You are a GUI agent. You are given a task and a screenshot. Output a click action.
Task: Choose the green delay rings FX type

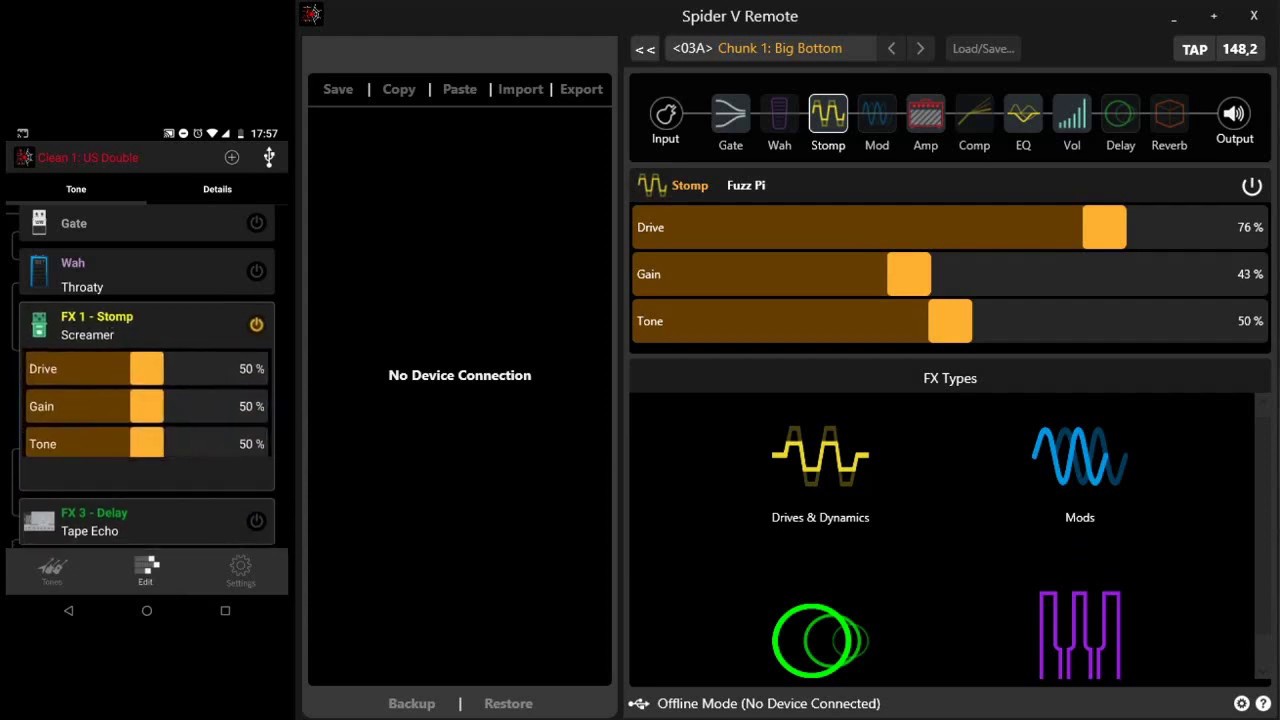(x=820, y=640)
